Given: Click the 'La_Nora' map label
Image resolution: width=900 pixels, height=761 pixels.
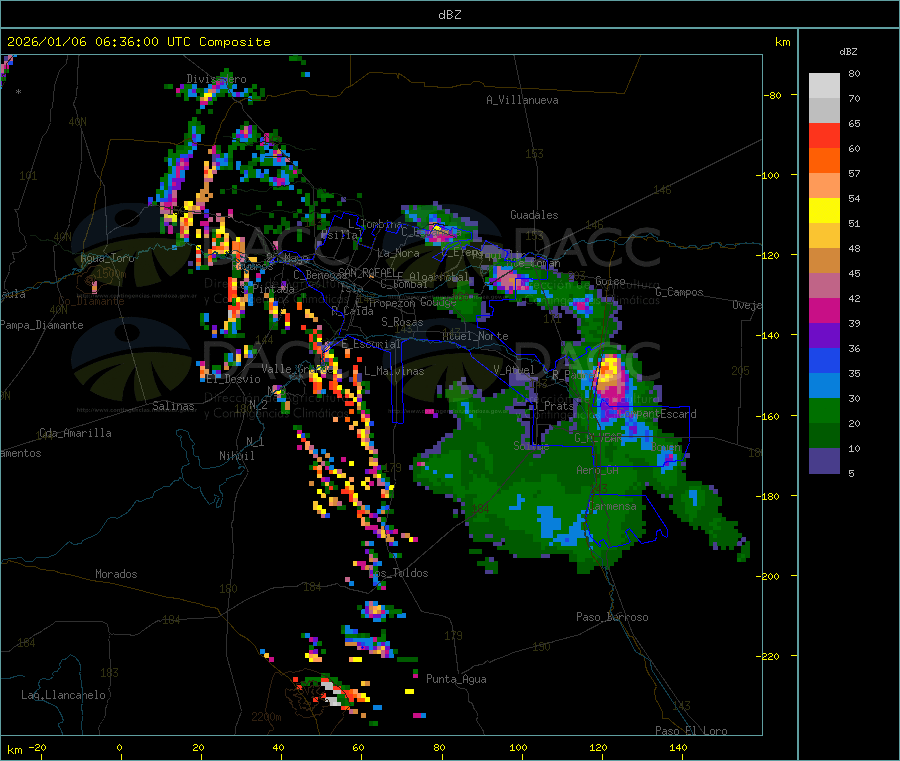Looking at the screenshot, I should click(398, 253).
